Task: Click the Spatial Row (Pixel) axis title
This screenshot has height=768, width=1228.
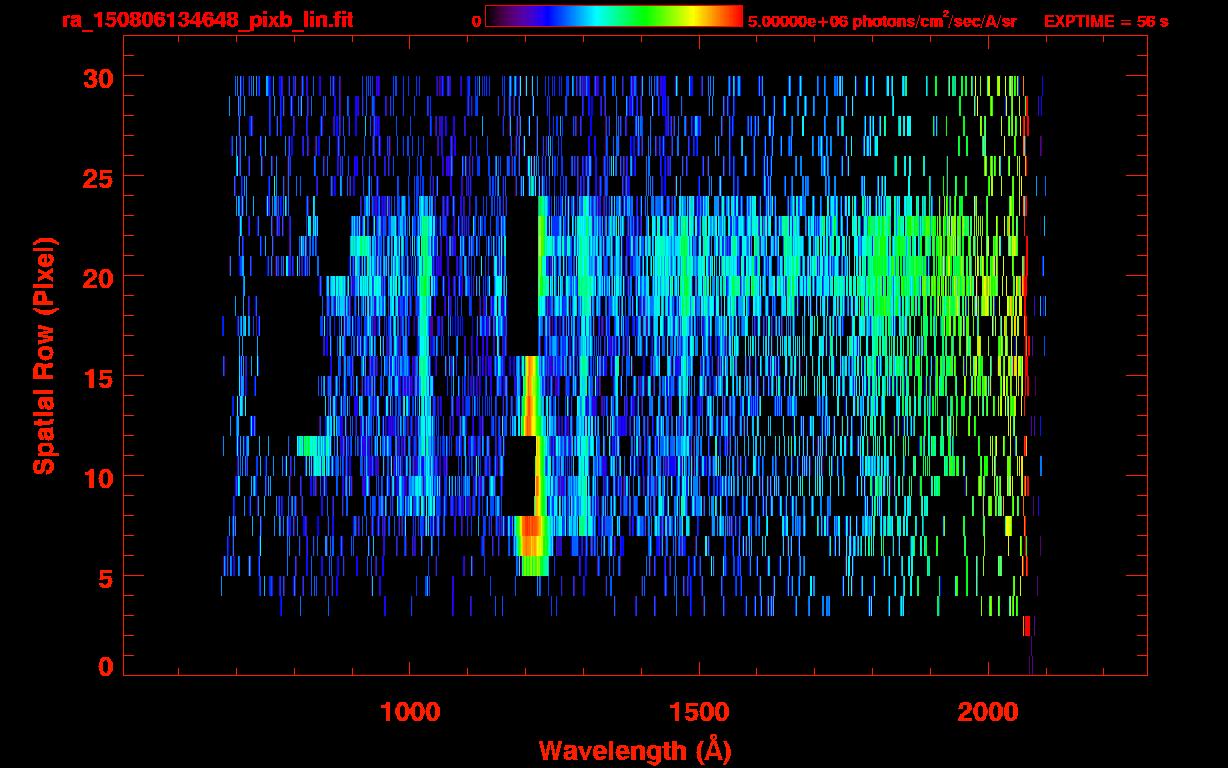Action: click(43, 356)
